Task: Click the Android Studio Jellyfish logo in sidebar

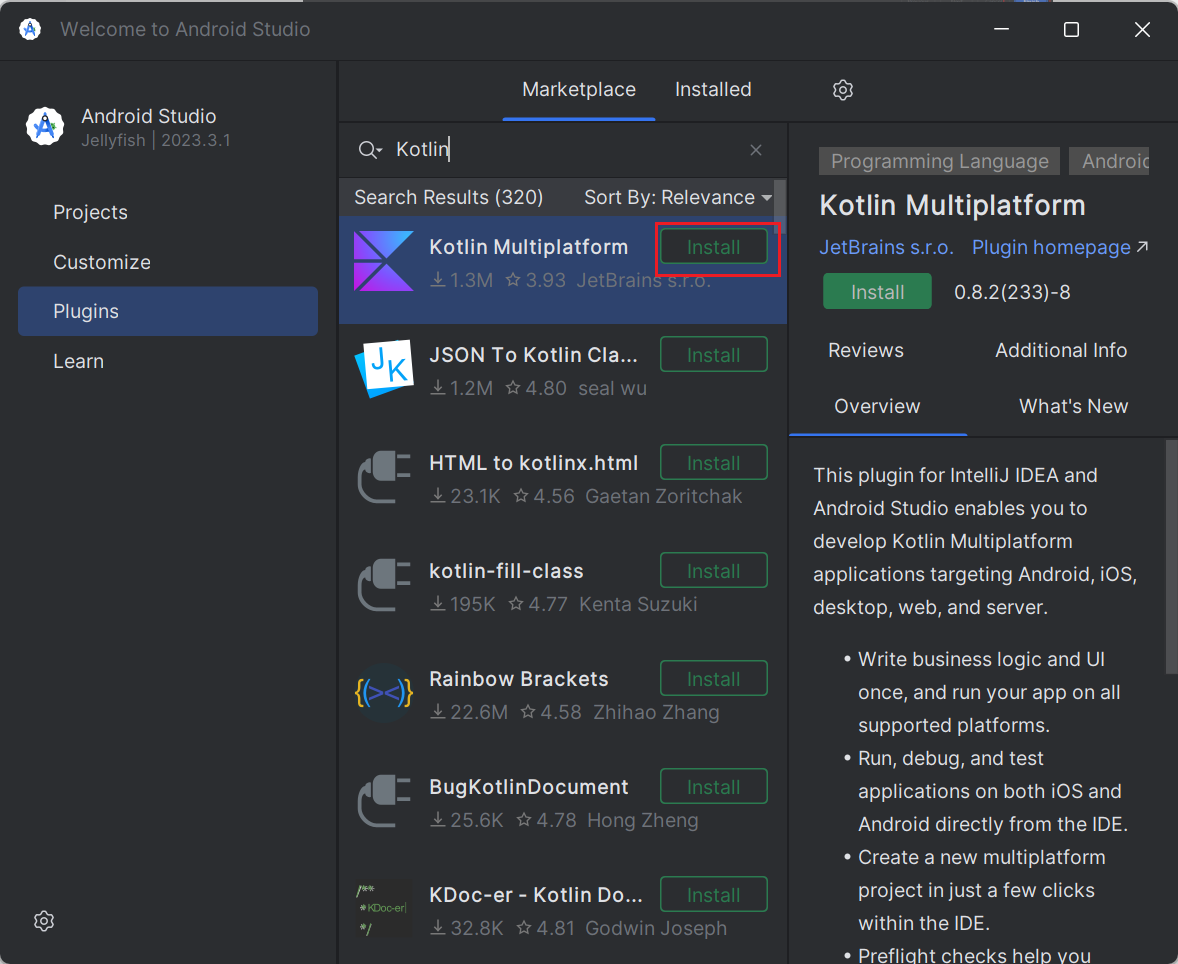Action: point(45,125)
